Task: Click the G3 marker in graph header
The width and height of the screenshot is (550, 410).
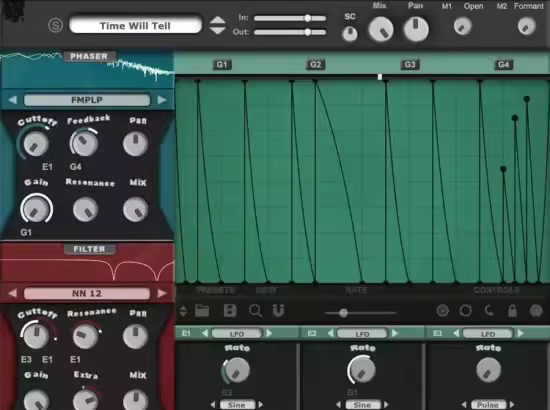Action: tap(410, 65)
